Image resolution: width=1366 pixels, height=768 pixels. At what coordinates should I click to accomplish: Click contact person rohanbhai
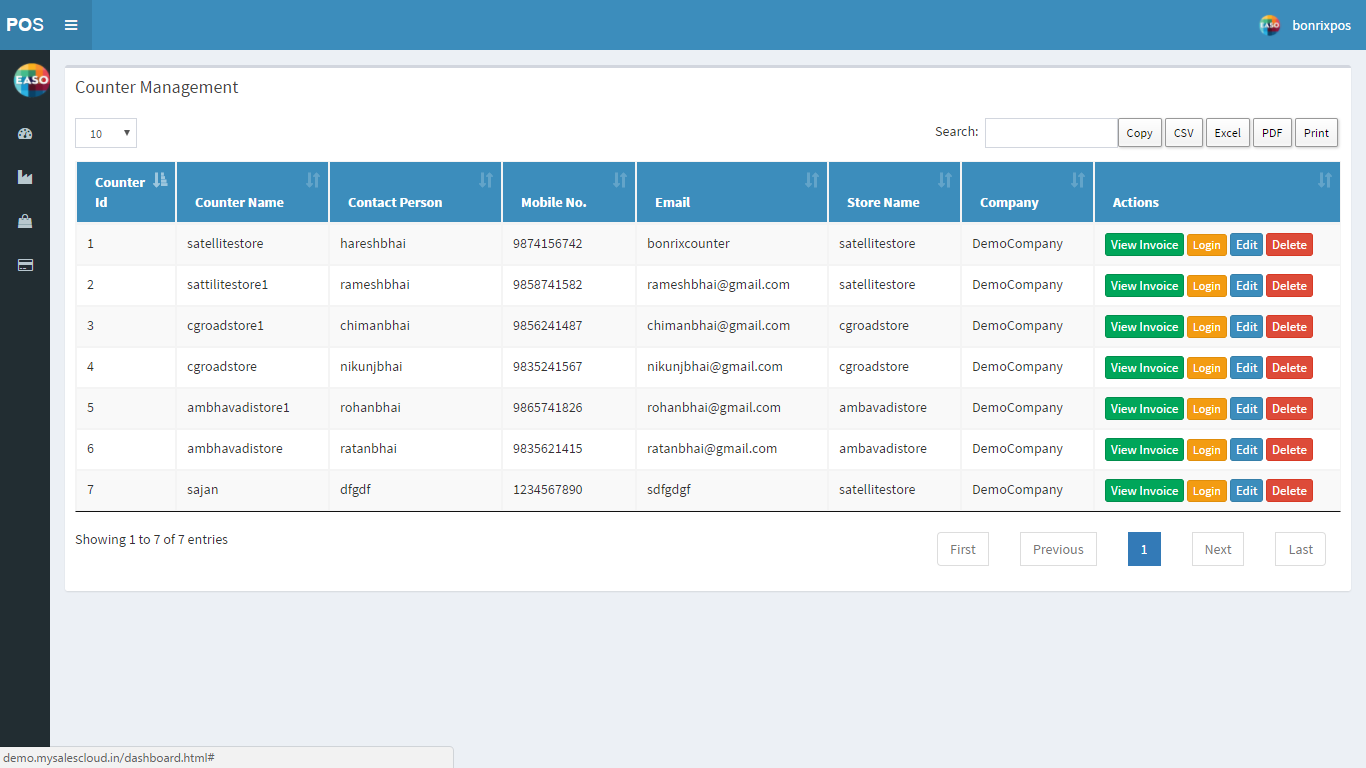click(370, 408)
